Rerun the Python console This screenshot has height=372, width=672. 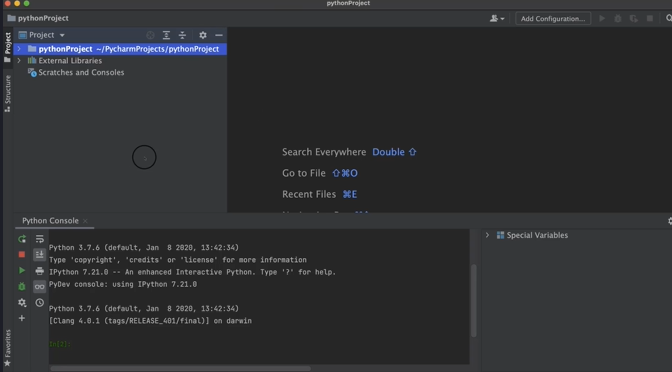pyautogui.click(x=22, y=239)
